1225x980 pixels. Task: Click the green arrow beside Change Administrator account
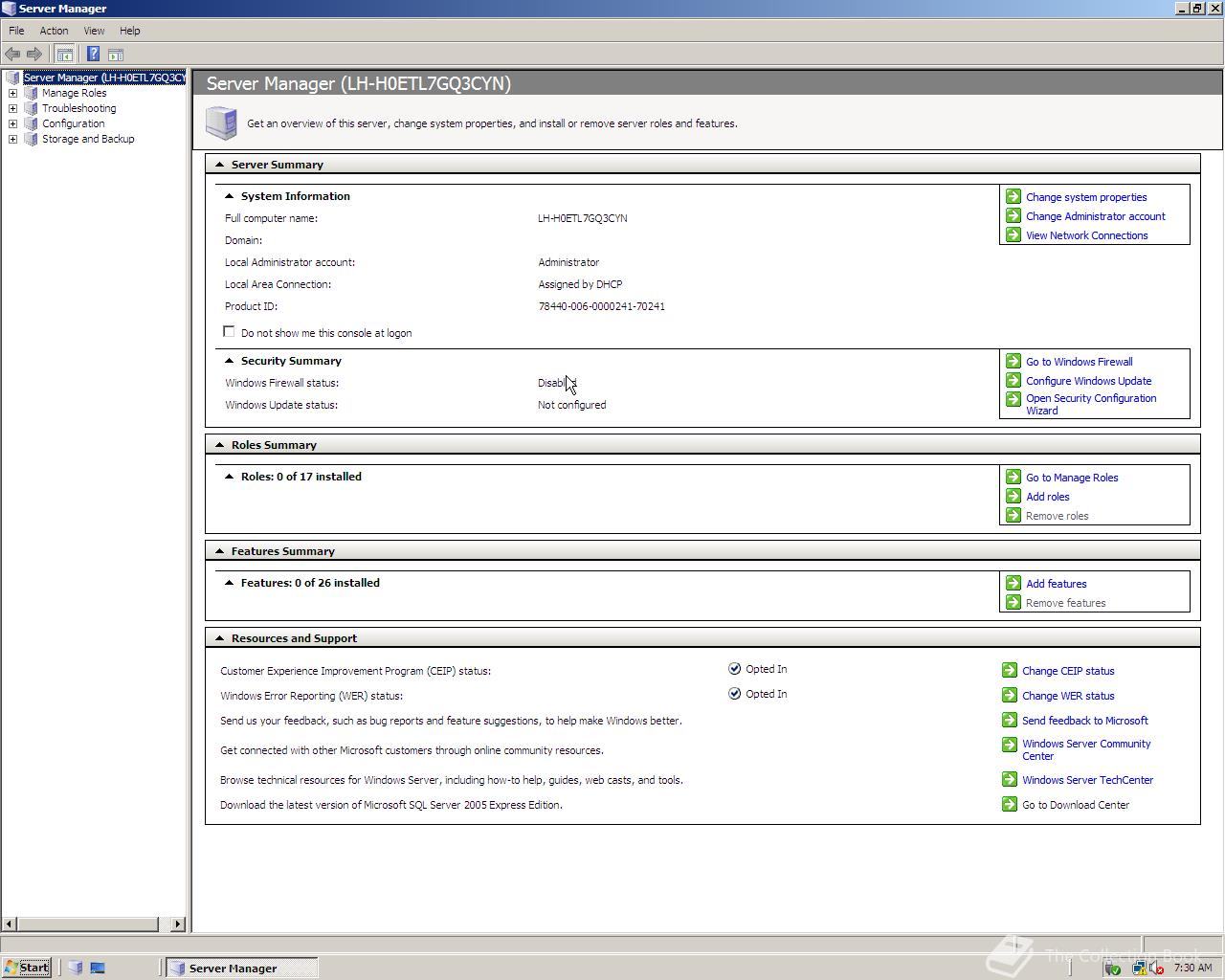1013,215
